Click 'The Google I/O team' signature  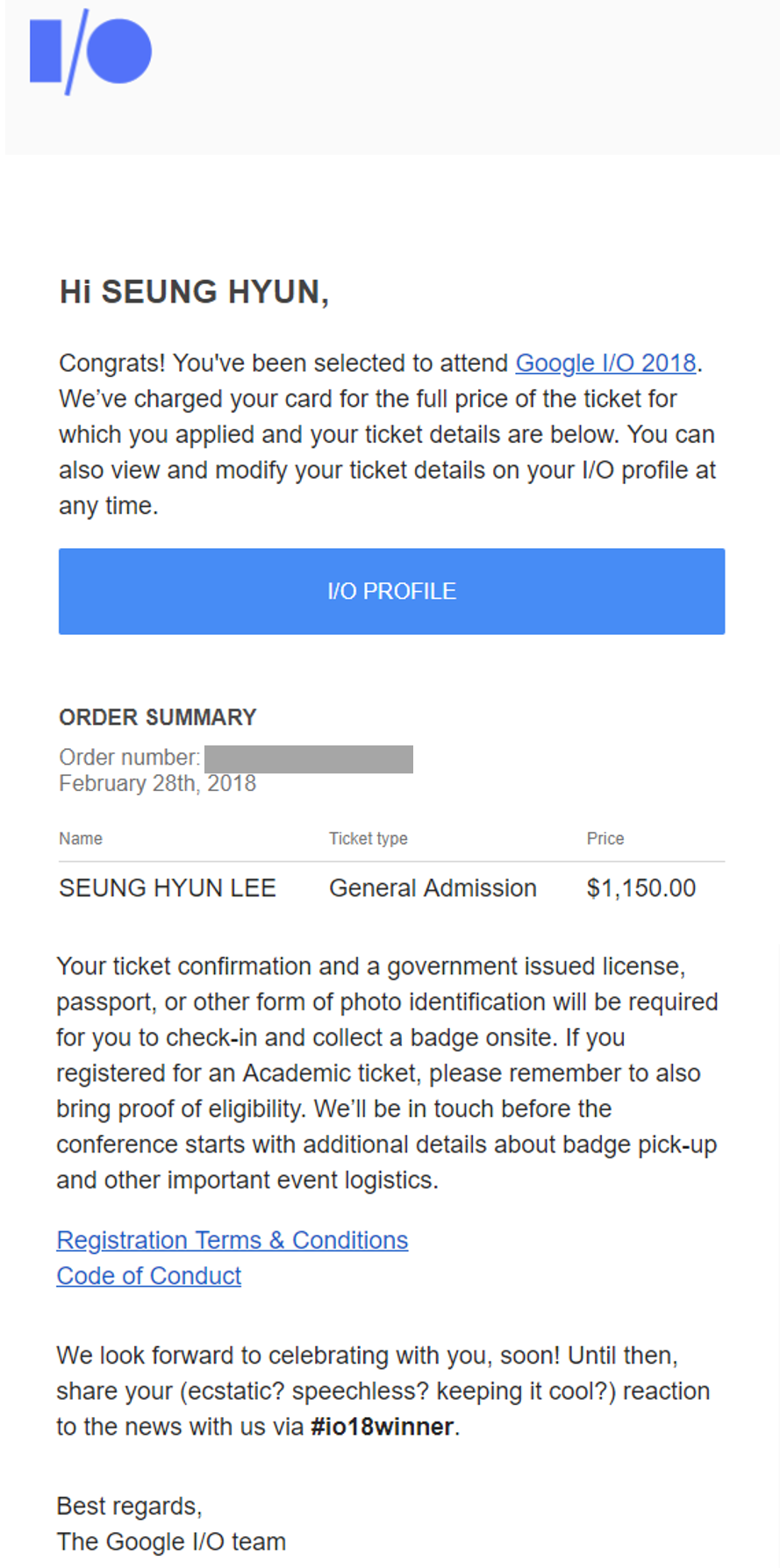tap(172, 1542)
